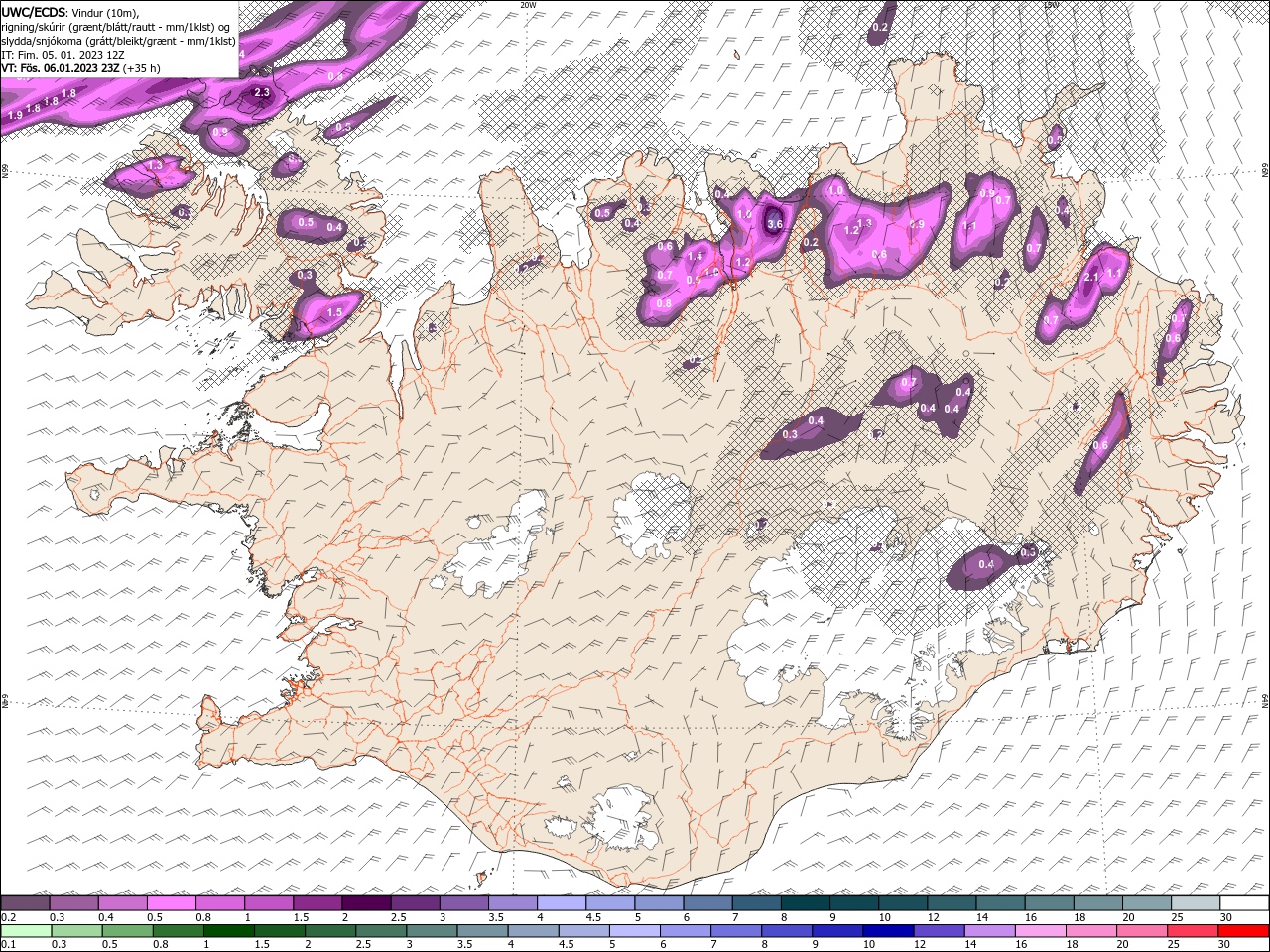Image resolution: width=1270 pixels, height=952 pixels.
Task: Click the 3.6 precipitation value on the map
Action: coord(775,225)
